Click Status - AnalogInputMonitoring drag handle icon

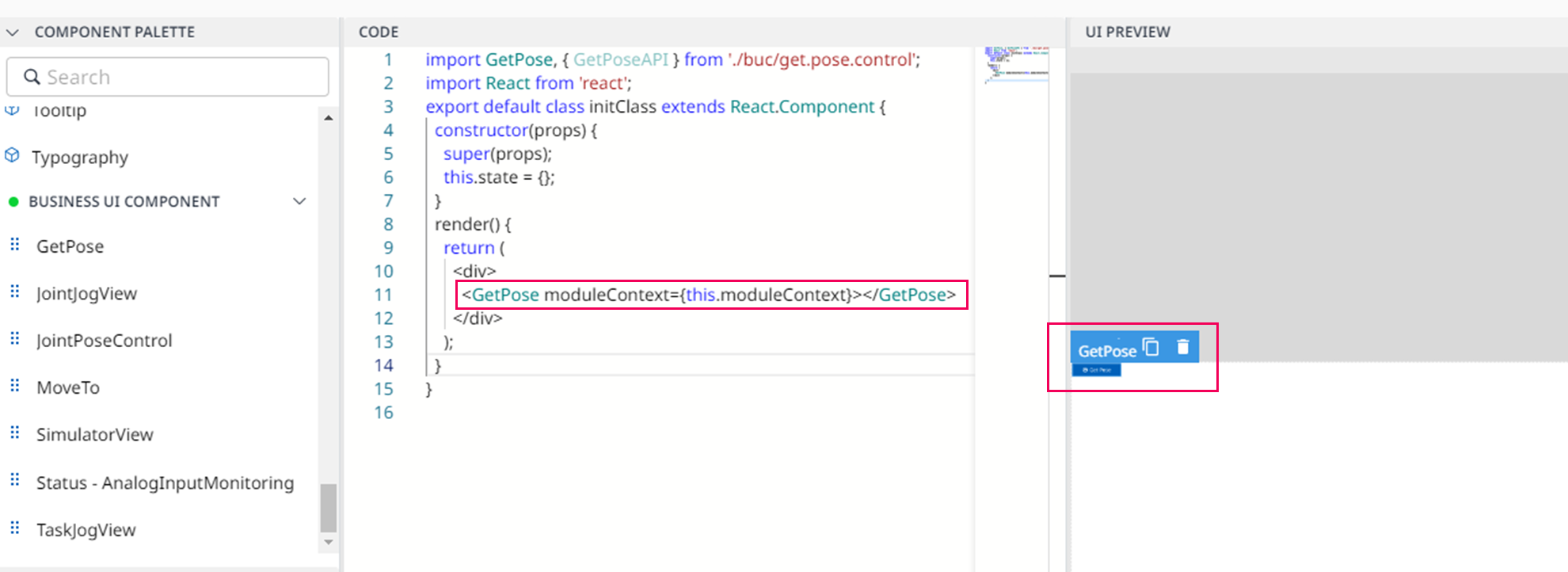(x=14, y=480)
